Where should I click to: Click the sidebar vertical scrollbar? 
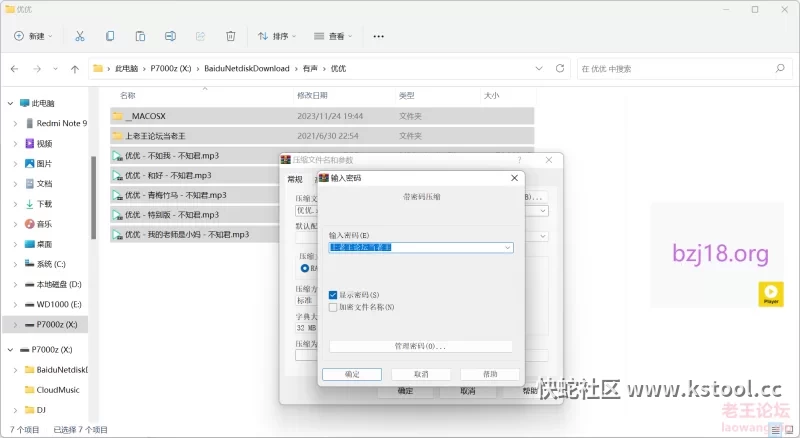pyautogui.click(x=93, y=198)
